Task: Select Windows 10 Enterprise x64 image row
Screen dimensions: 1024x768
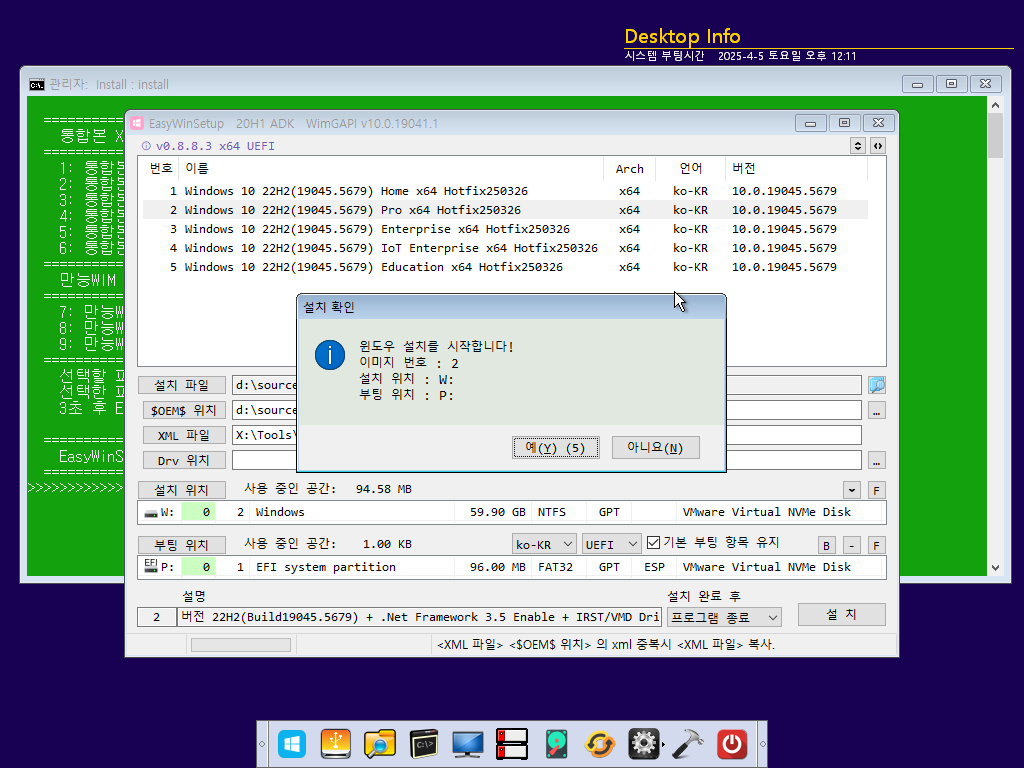Action: [505, 229]
